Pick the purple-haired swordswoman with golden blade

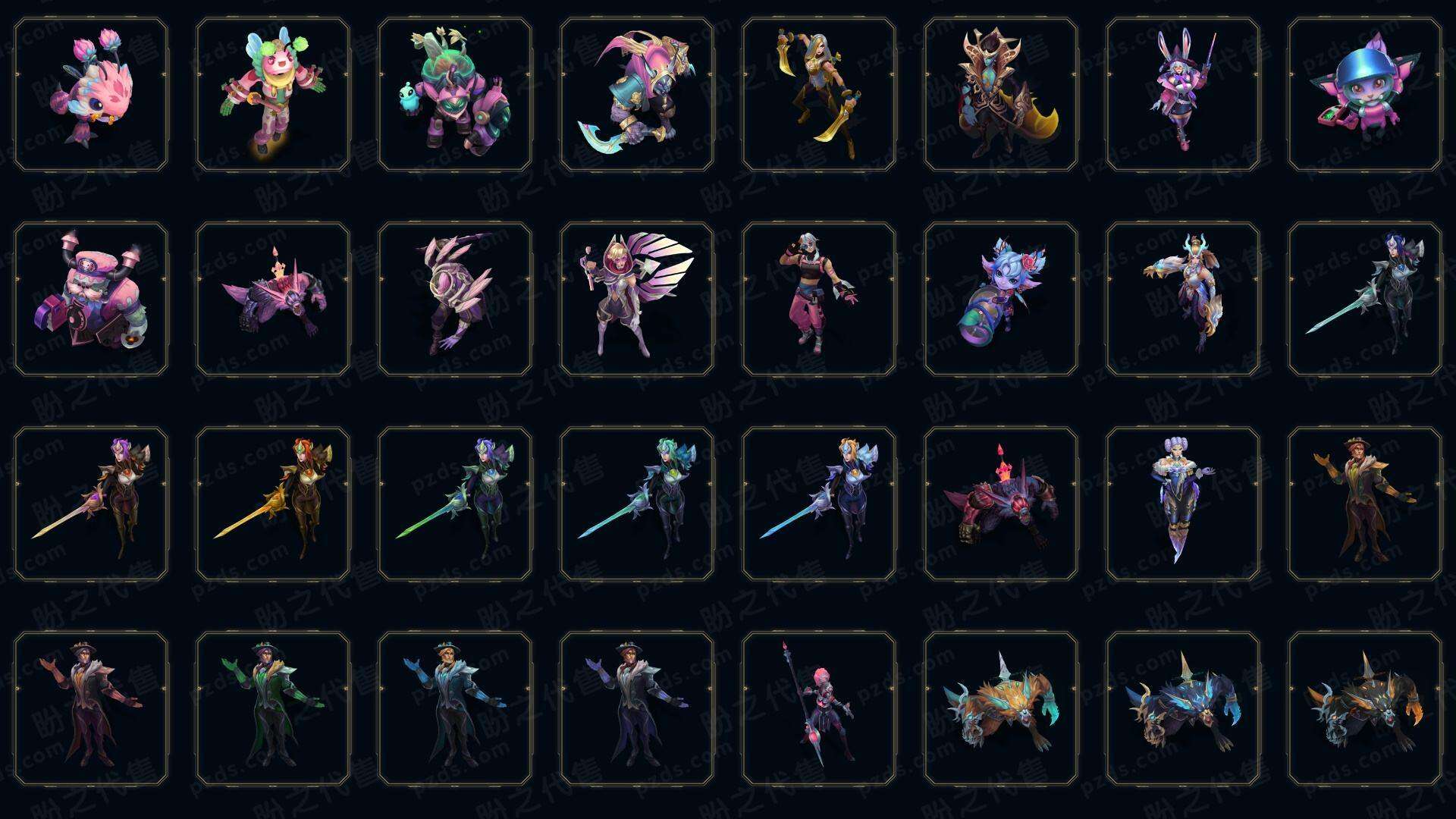91,504
